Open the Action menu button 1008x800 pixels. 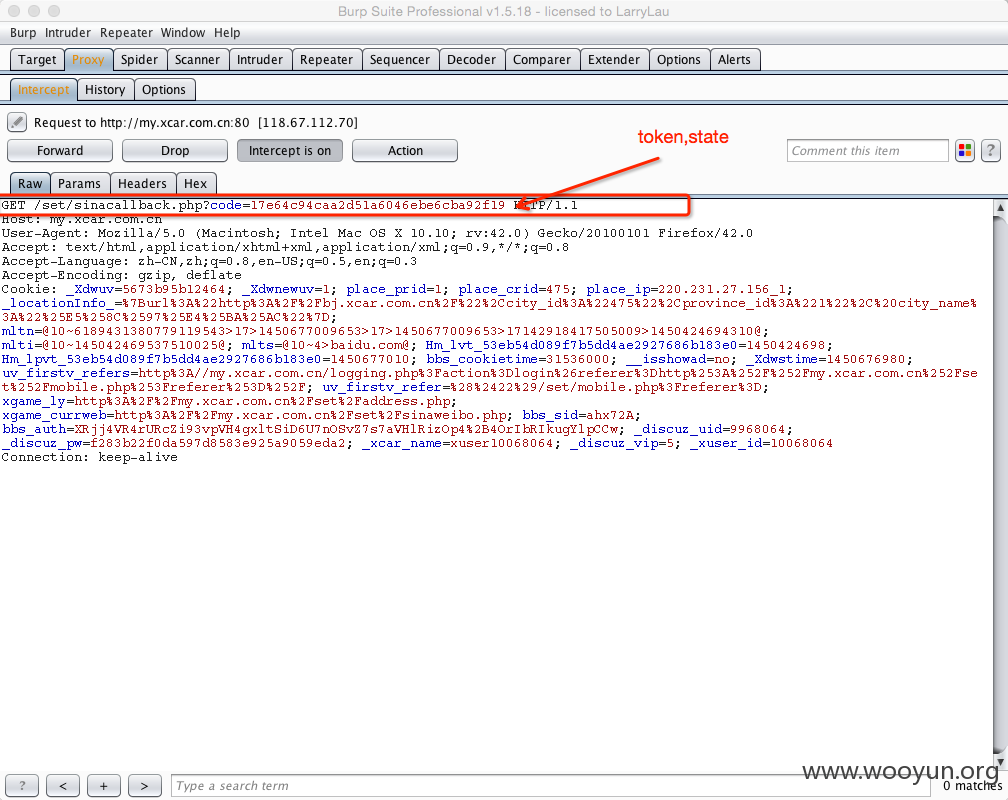tap(405, 150)
